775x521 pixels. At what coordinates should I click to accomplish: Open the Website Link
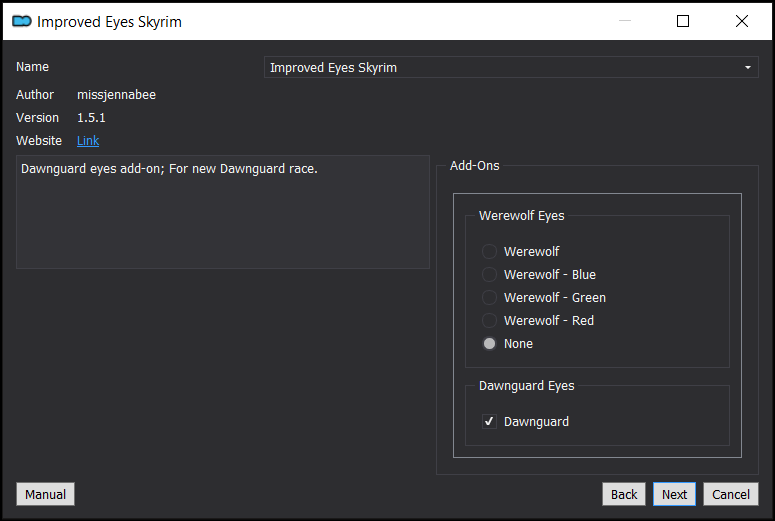point(88,141)
